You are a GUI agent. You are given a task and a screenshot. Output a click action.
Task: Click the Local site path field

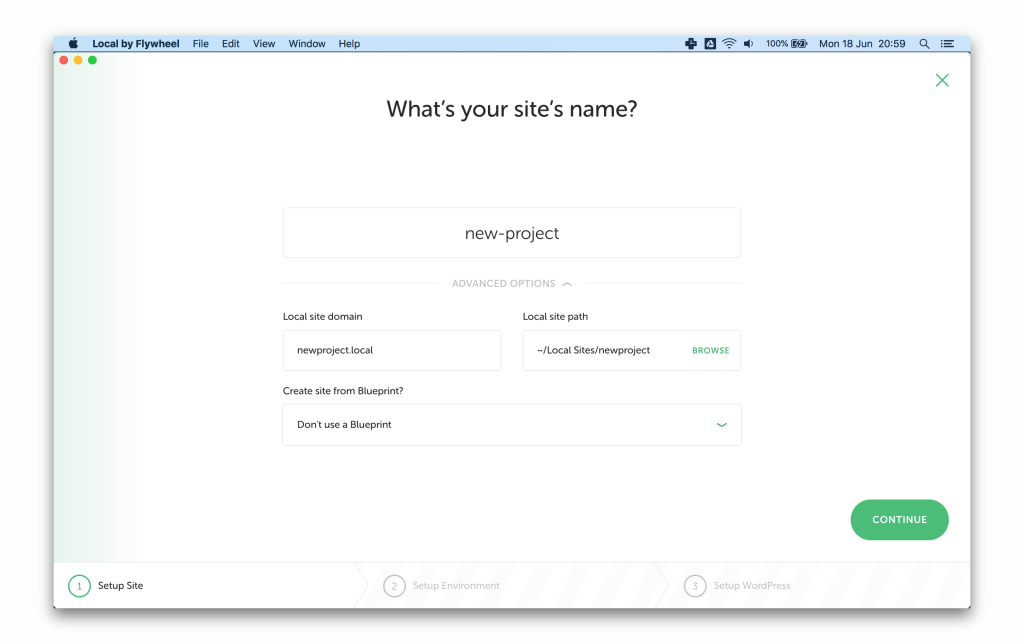pyautogui.click(x=632, y=350)
